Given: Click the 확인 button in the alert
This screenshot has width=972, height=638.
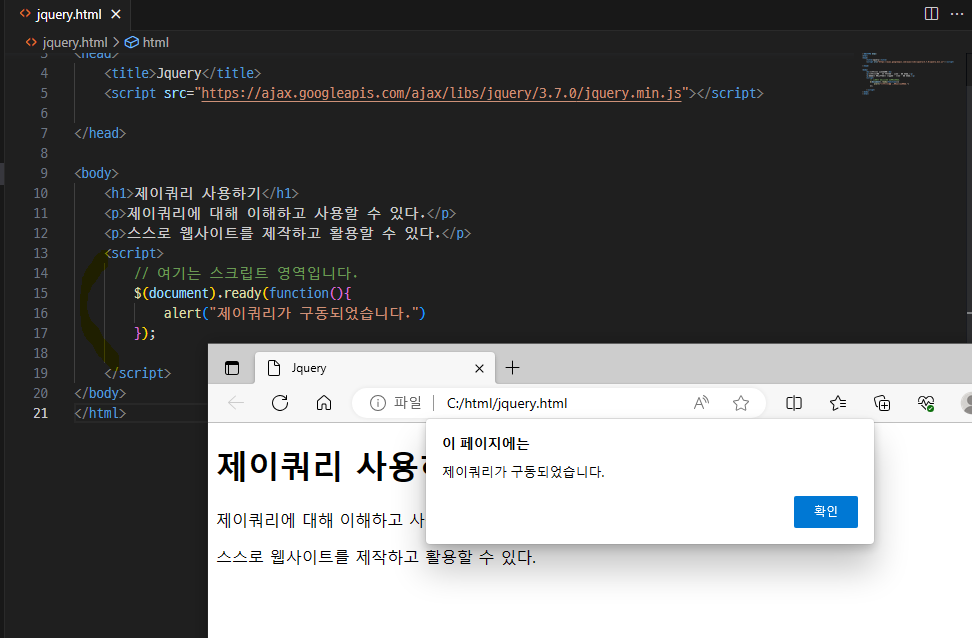Looking at the screenshot, I should point(826,512).
